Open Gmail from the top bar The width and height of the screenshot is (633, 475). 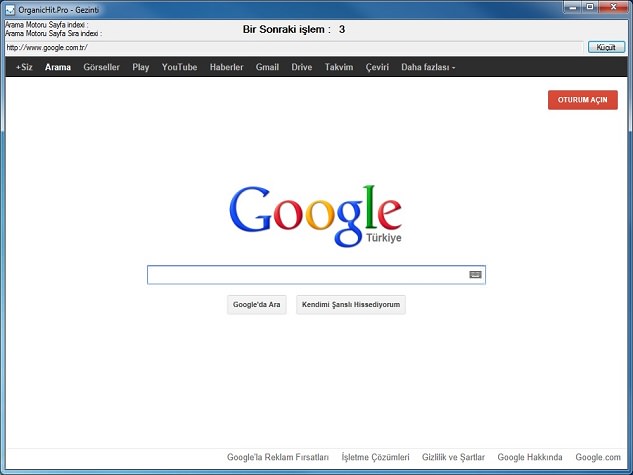tap(267, 67)
